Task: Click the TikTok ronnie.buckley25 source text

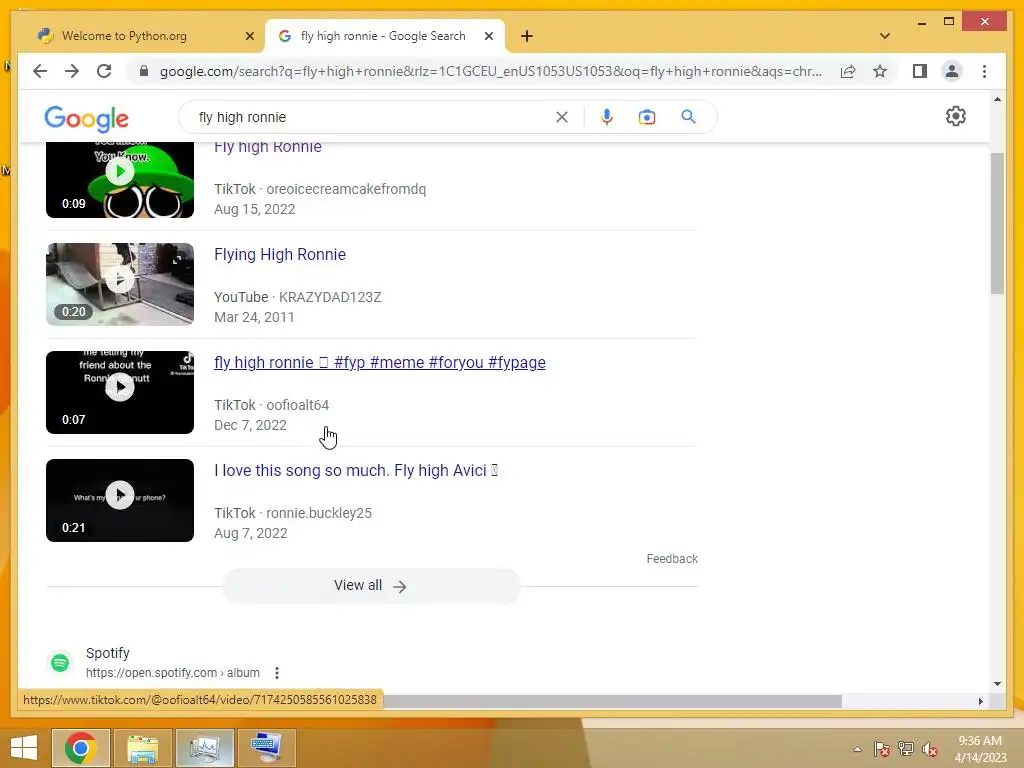Action: 293,513
